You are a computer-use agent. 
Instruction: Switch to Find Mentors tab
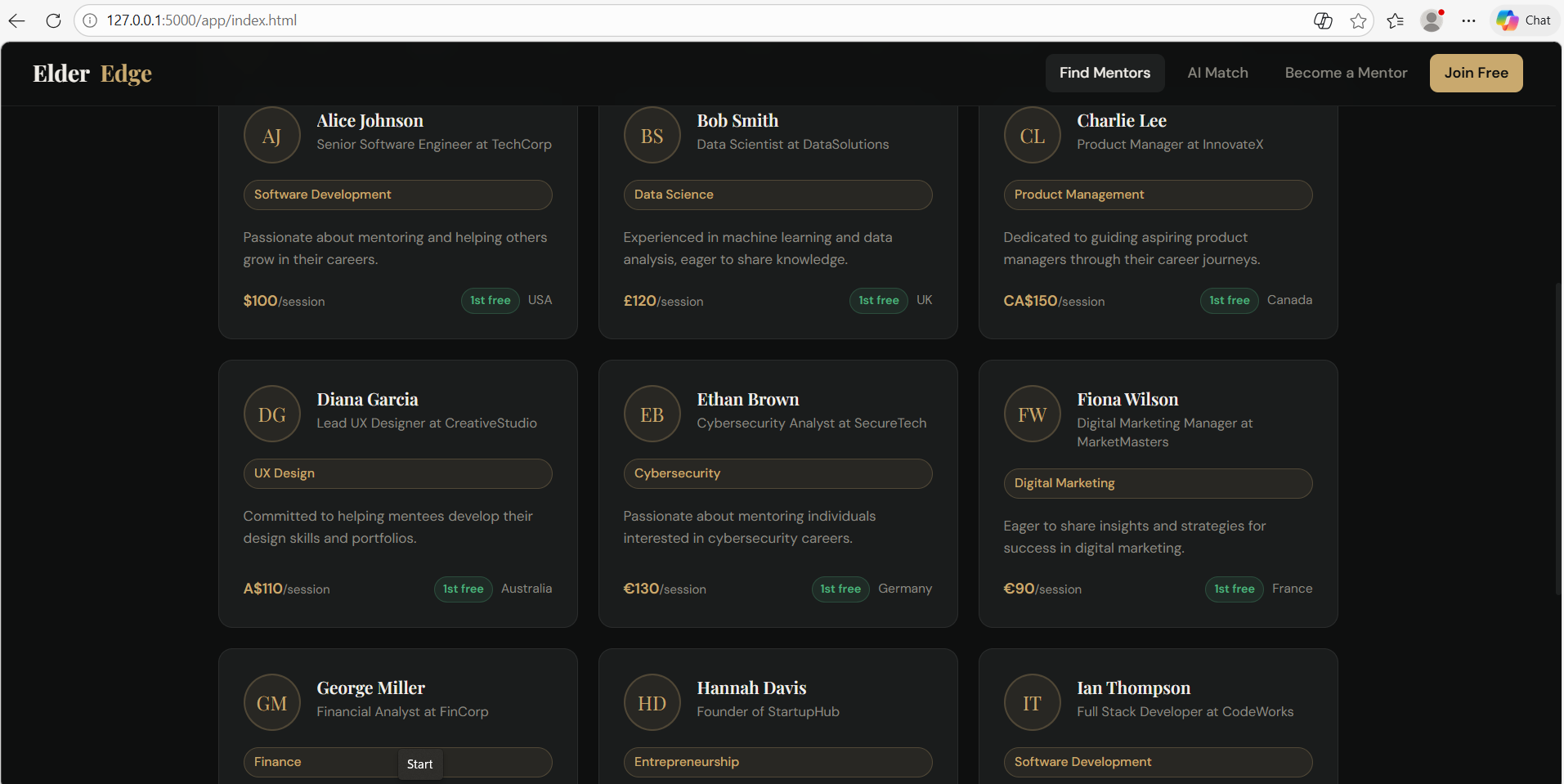(x=1105, y=73)
